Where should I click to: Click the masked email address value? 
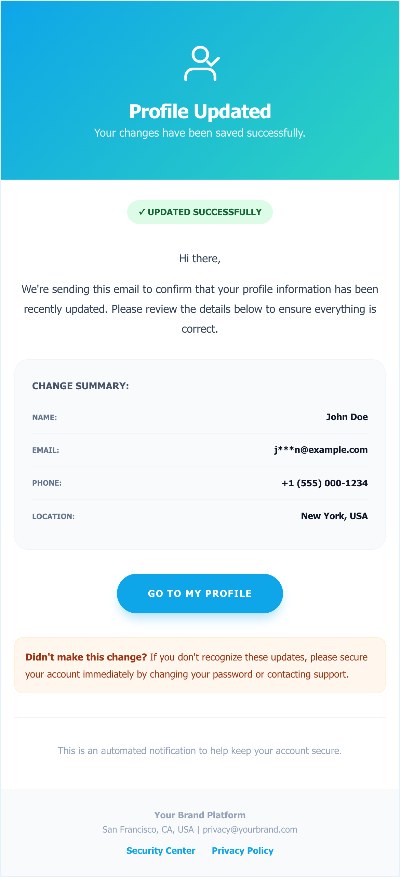tap(321, 450)
